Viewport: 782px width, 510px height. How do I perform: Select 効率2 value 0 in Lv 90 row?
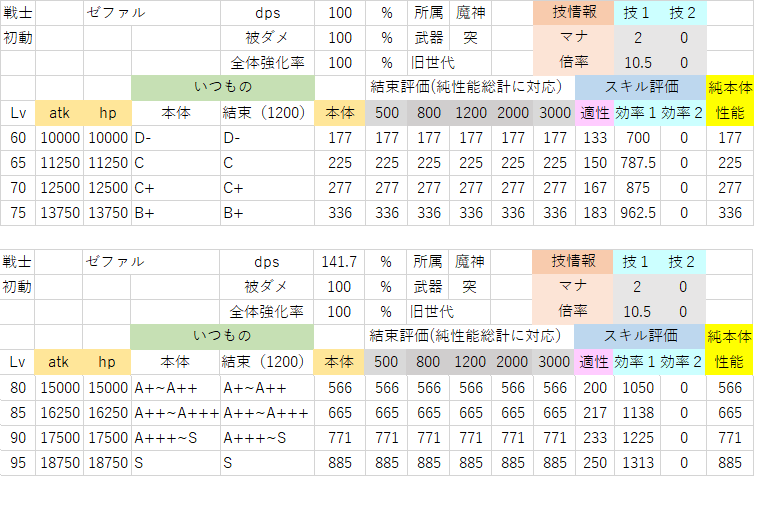point(684,438)
